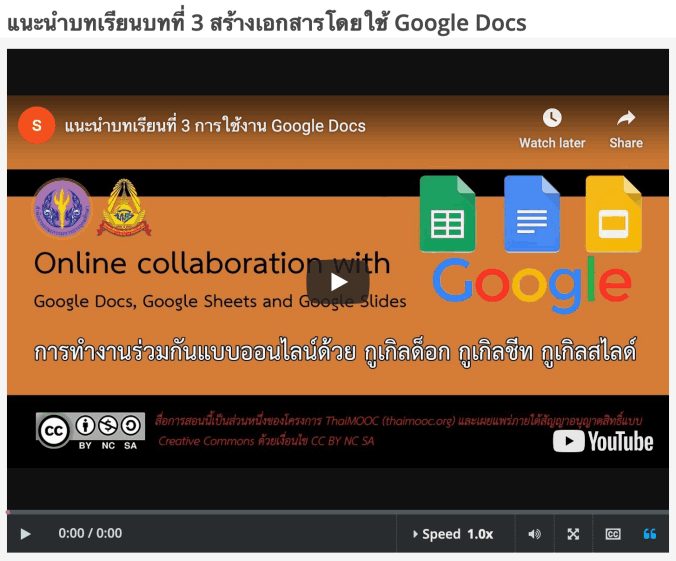Start the video with the center play button

338,282
